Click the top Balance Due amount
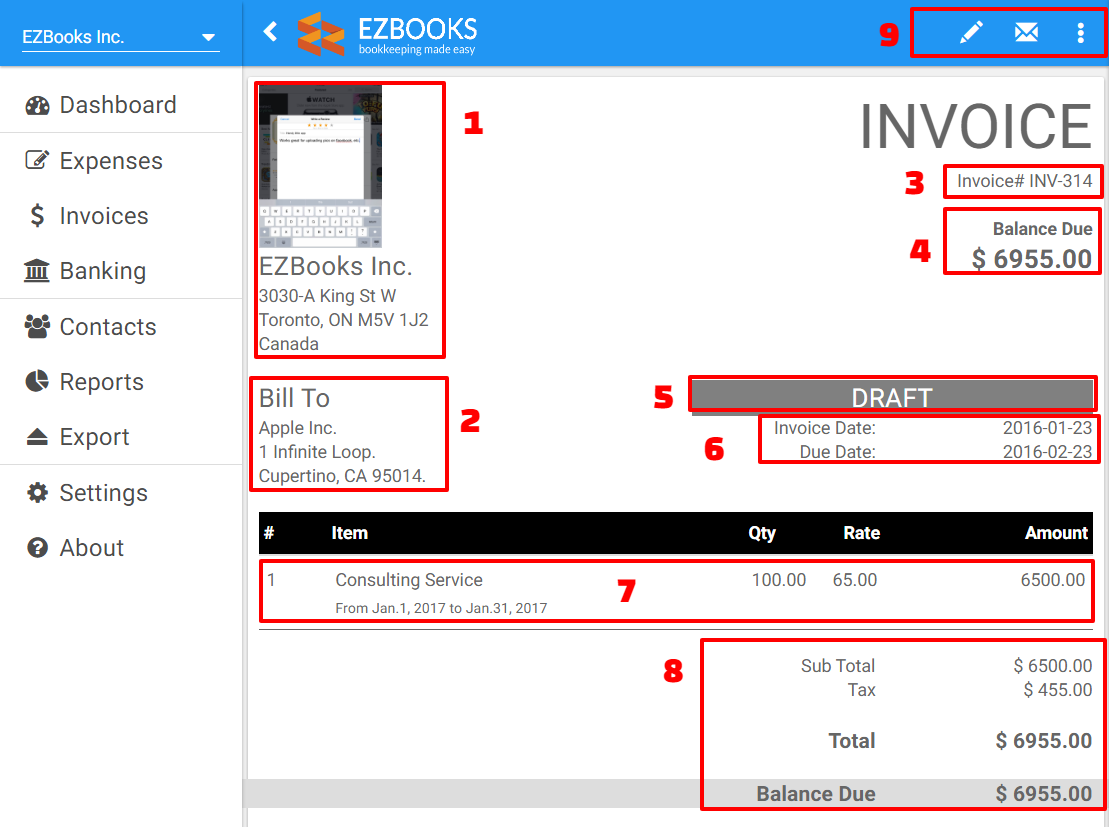Image resolution: width=1109 pixels, height=827 pixels. pyautogui.click(x=1032, y=259)
